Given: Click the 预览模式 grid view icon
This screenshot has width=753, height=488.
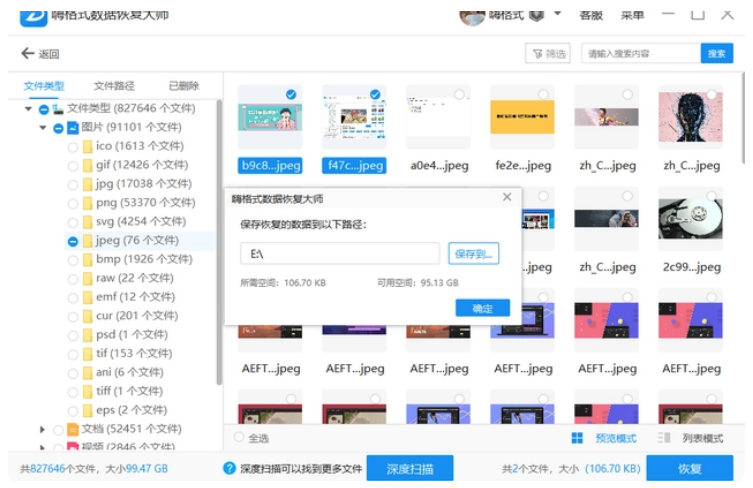Looking at the screenshot, I should pos(577,438).
